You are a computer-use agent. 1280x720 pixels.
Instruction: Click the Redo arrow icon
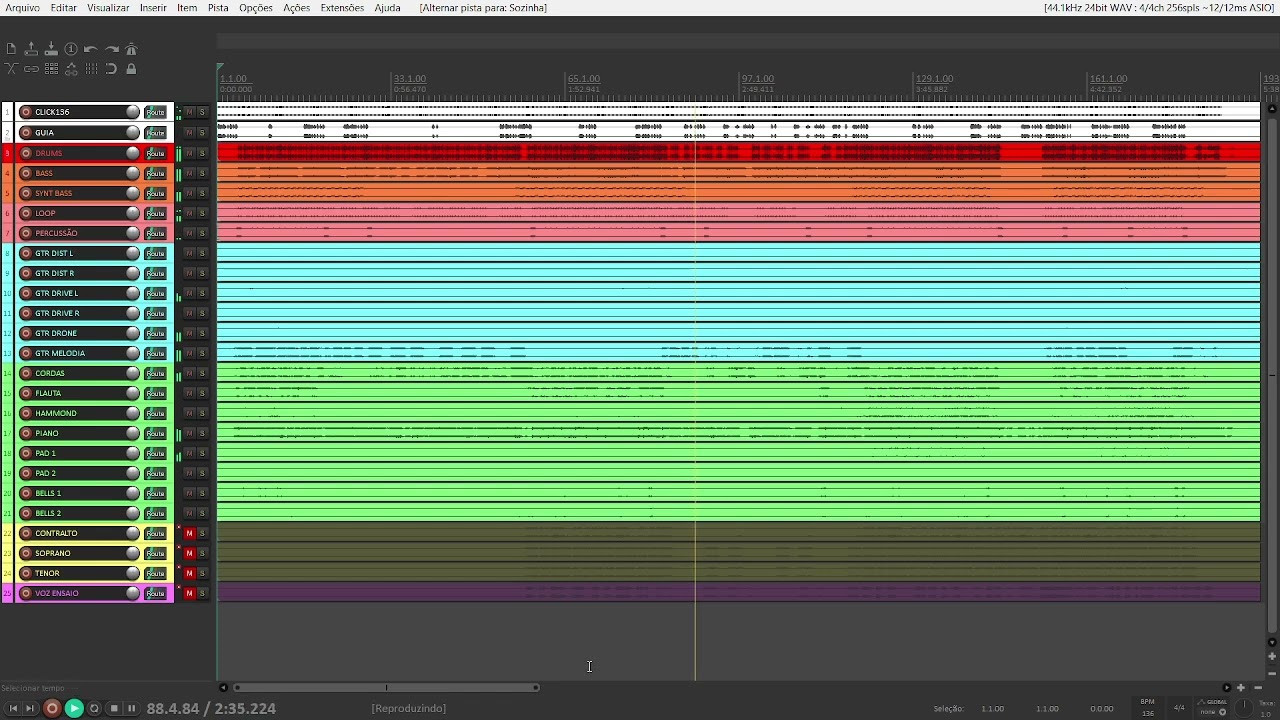[x=111, y=49]
